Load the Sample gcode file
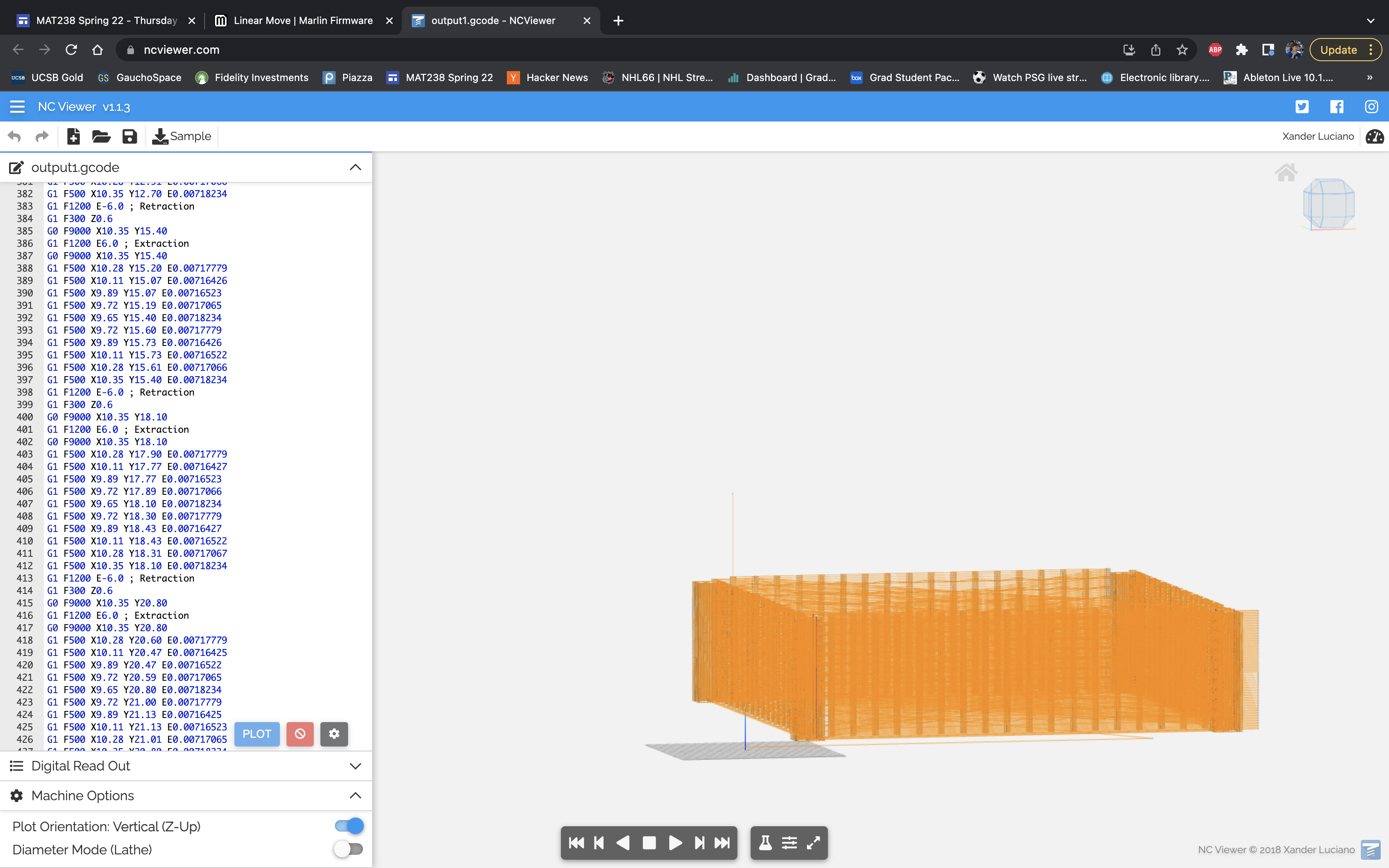The width and height of the screenshot is (1389, 868). click(x=181, y=137)
